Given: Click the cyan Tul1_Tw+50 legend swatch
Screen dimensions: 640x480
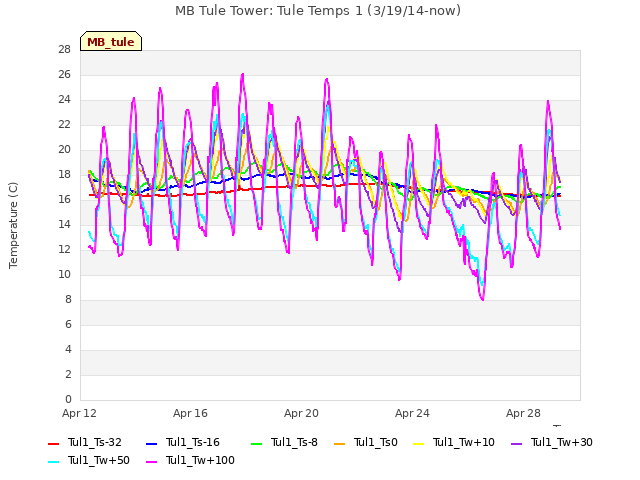Looking at the screenshot, I should point(53,462).
